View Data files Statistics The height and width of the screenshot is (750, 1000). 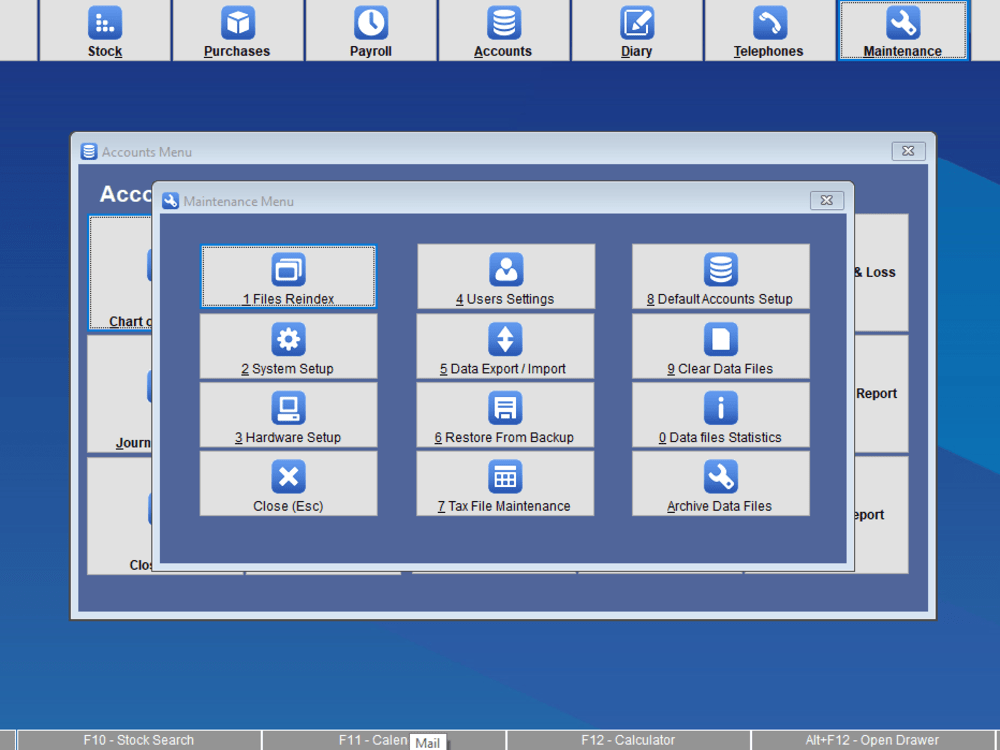(x=720, y=414)
